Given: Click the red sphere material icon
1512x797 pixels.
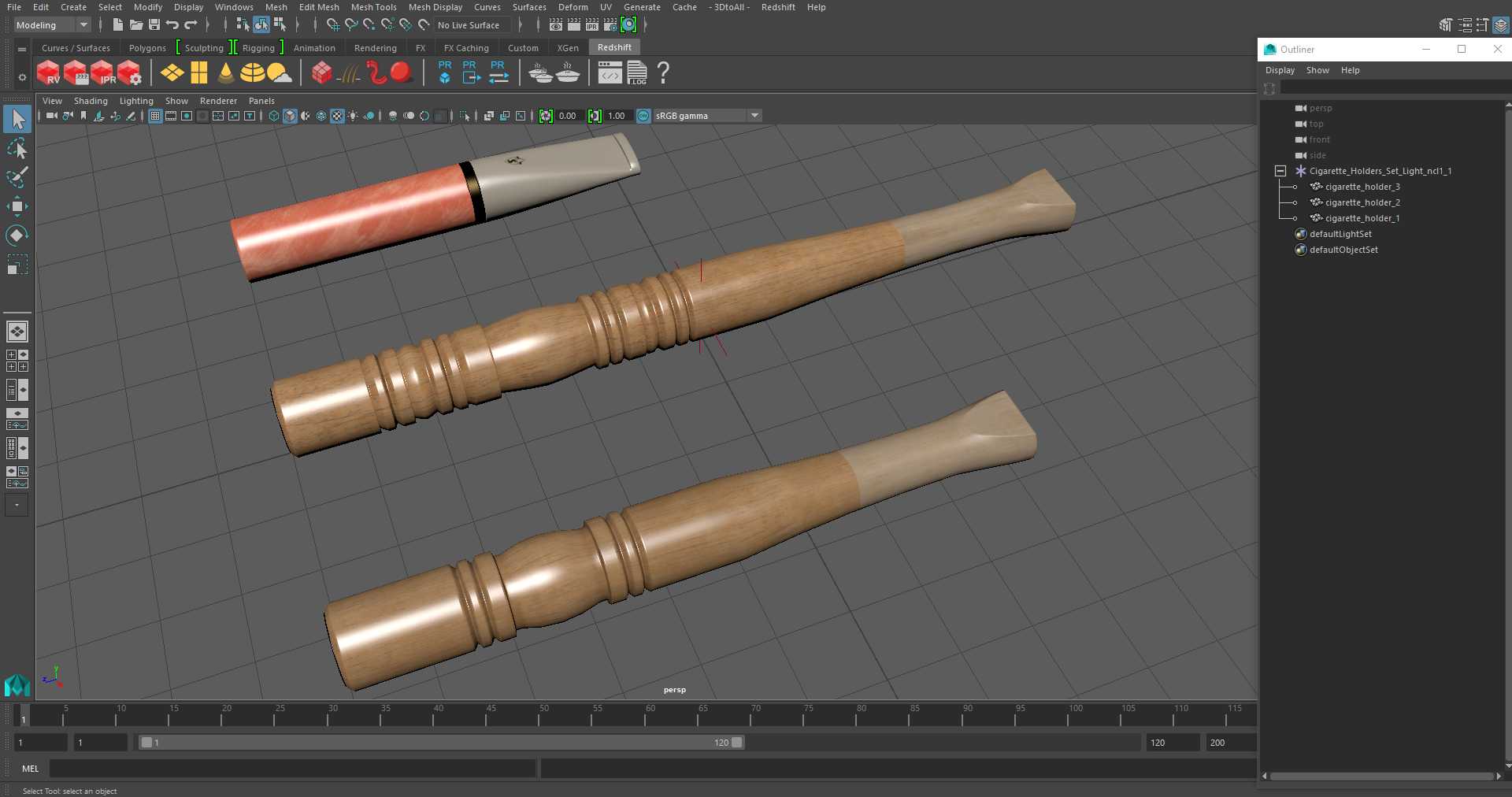Looking at the screenshot, I should click(x=402, y=72).
